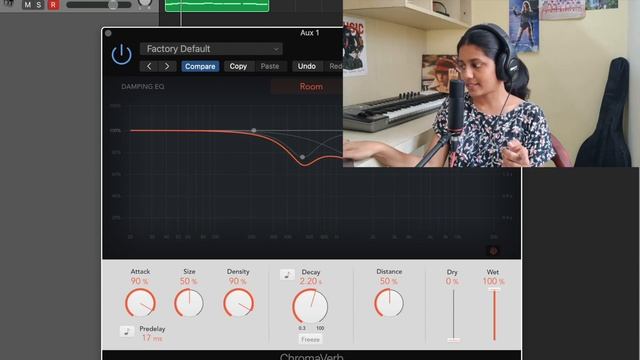
Task: Click the Size knob
Action: [189, 303]
